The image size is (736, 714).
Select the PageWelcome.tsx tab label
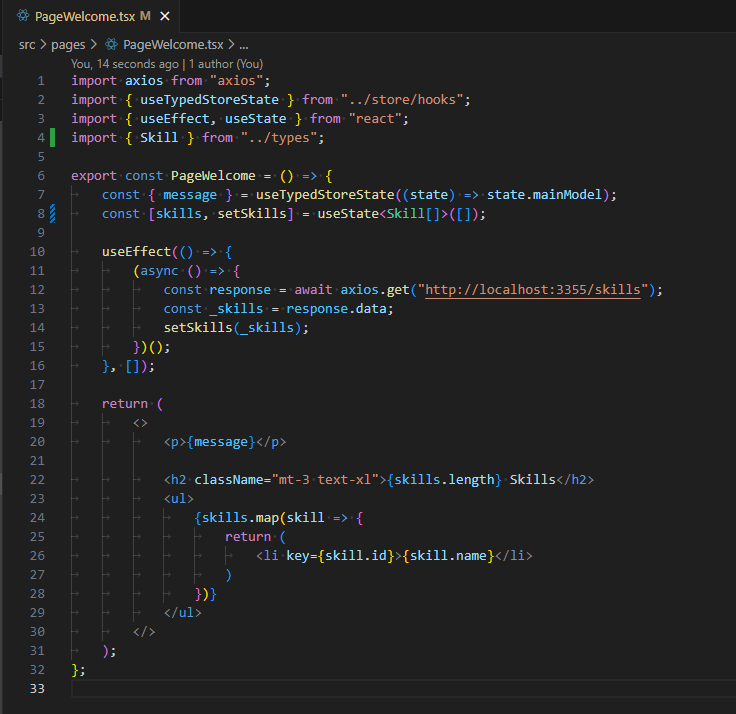pos(84,16)
